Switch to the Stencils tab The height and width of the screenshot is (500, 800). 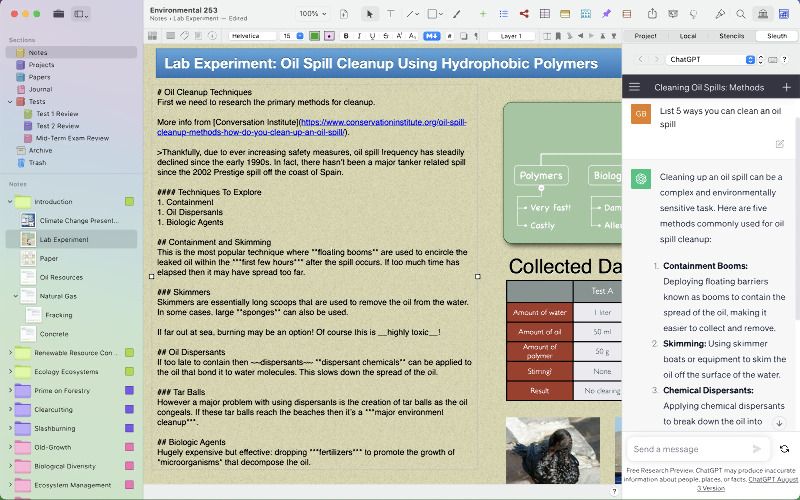(731, 36)
